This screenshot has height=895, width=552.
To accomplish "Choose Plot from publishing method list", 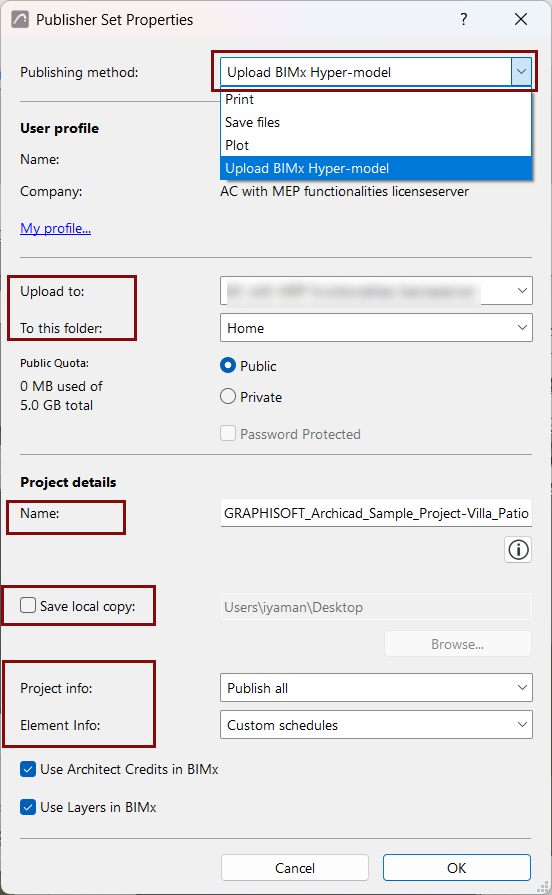I will click(x=376, y=145).
